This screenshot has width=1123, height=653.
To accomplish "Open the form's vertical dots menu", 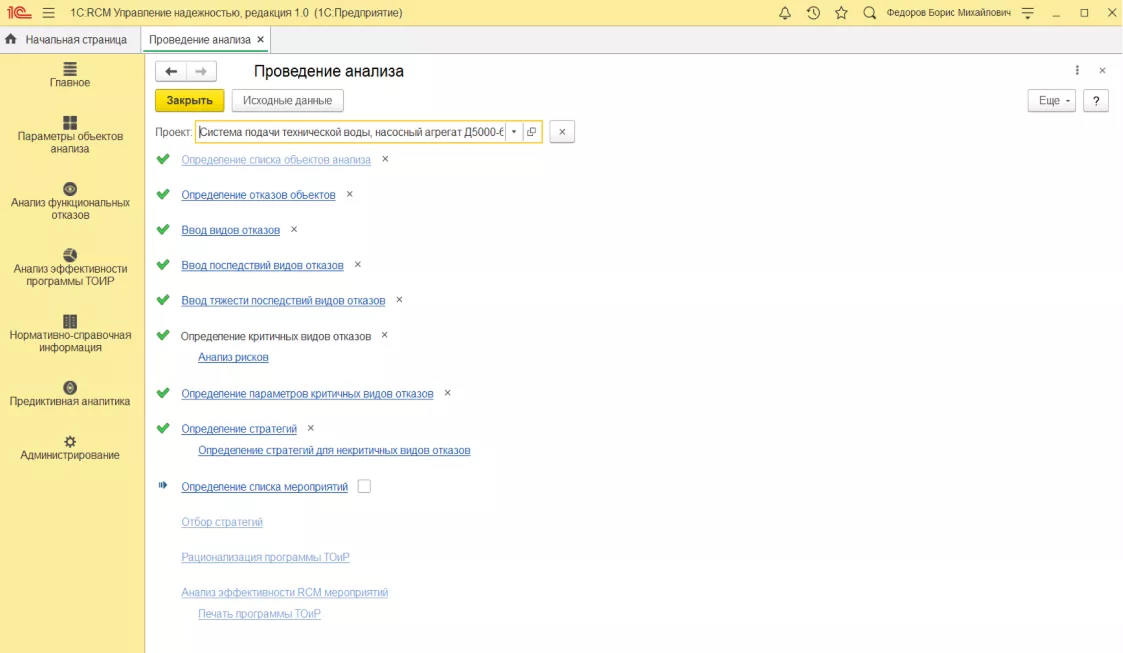I will coord(1077,70).
